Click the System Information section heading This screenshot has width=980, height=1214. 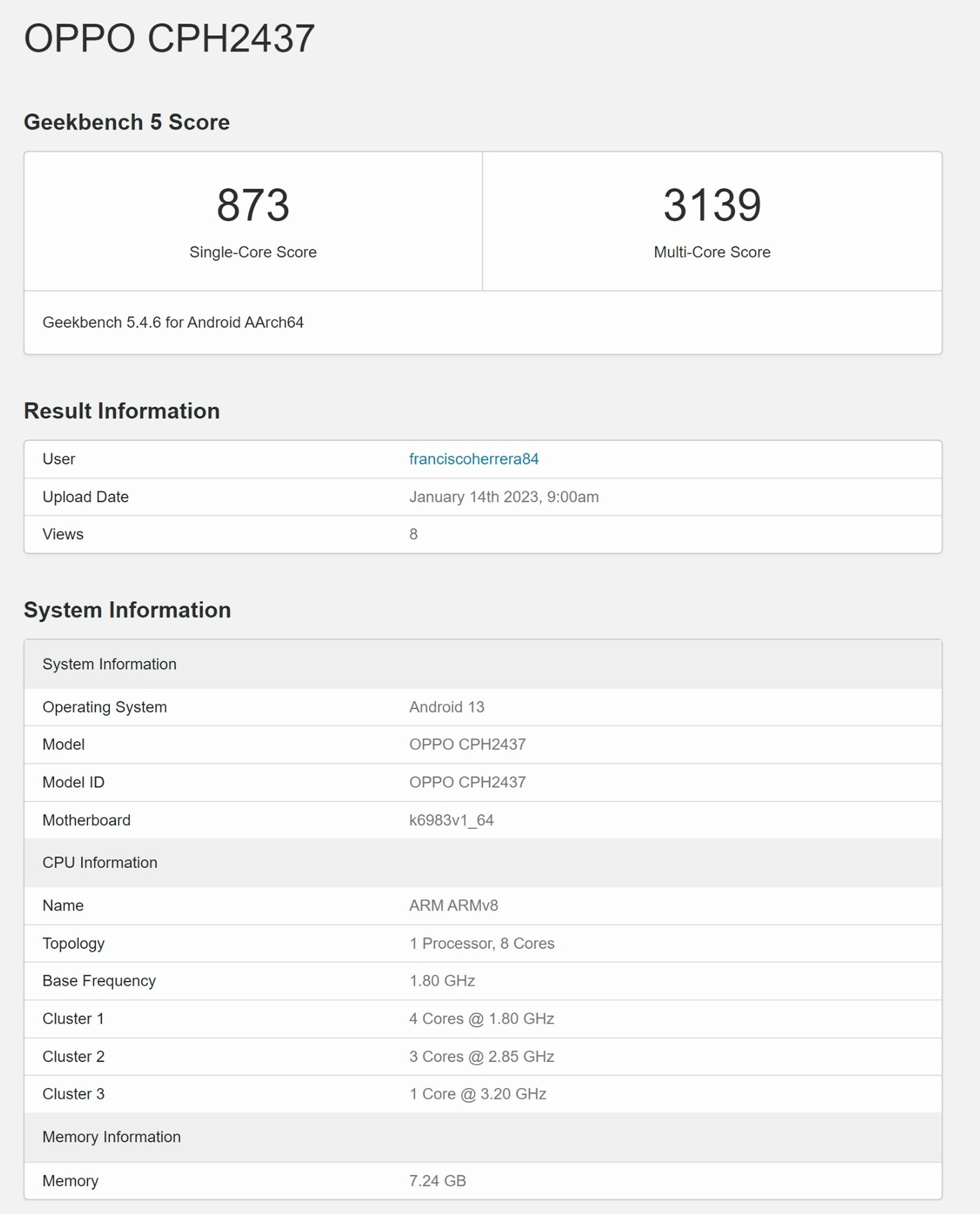coord(127,610)
